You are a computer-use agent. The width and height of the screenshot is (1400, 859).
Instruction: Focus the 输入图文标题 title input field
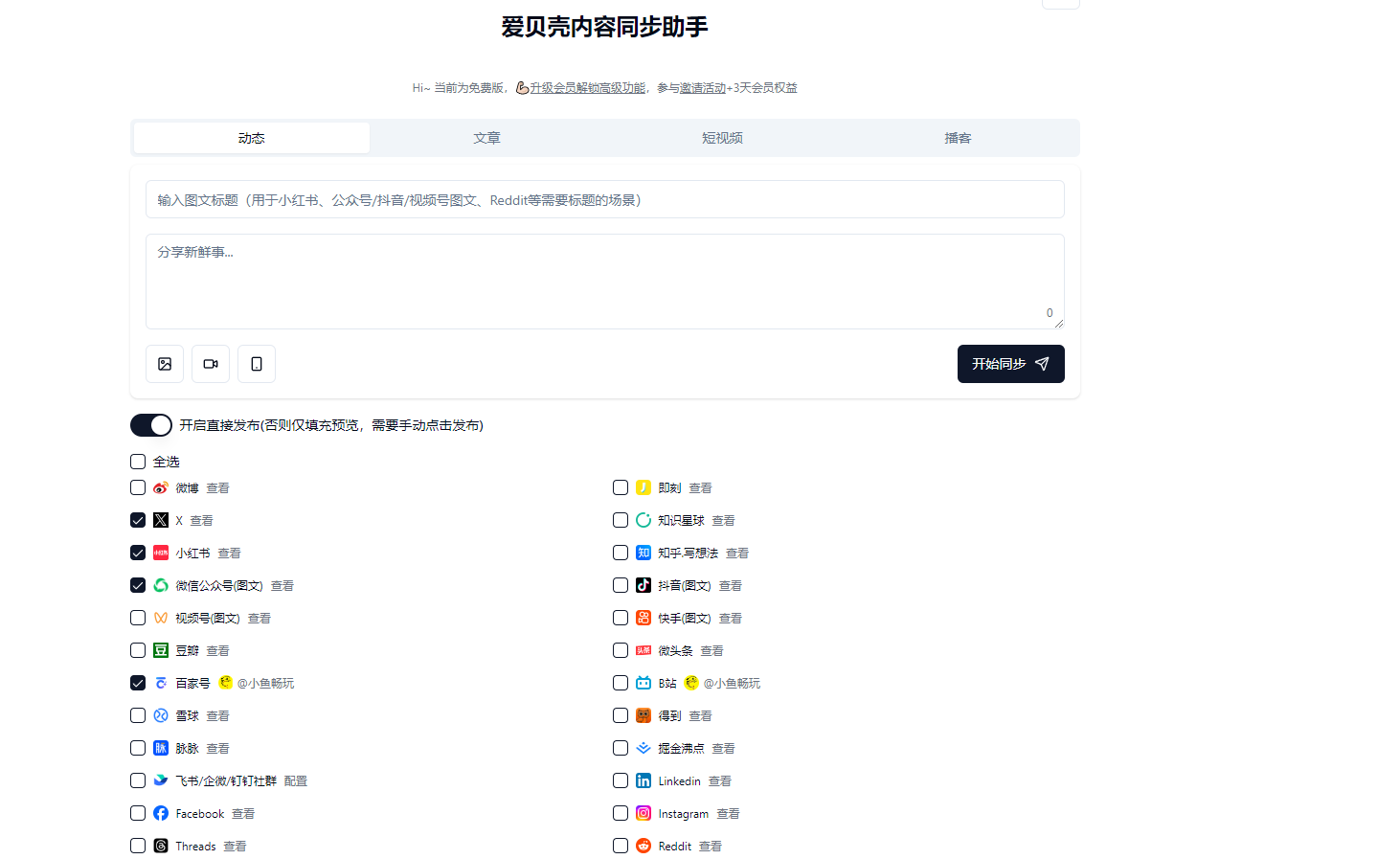coord(604,199)
